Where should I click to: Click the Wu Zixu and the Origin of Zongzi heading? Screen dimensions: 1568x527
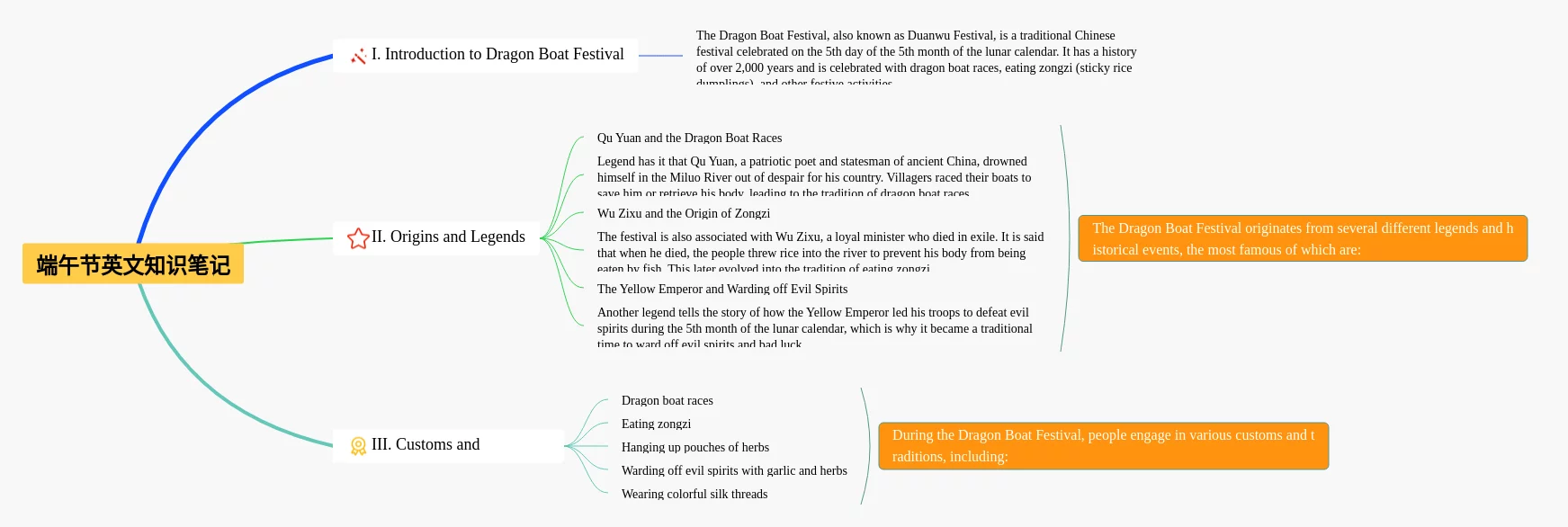pyautogui.click(x=684, y=213)
